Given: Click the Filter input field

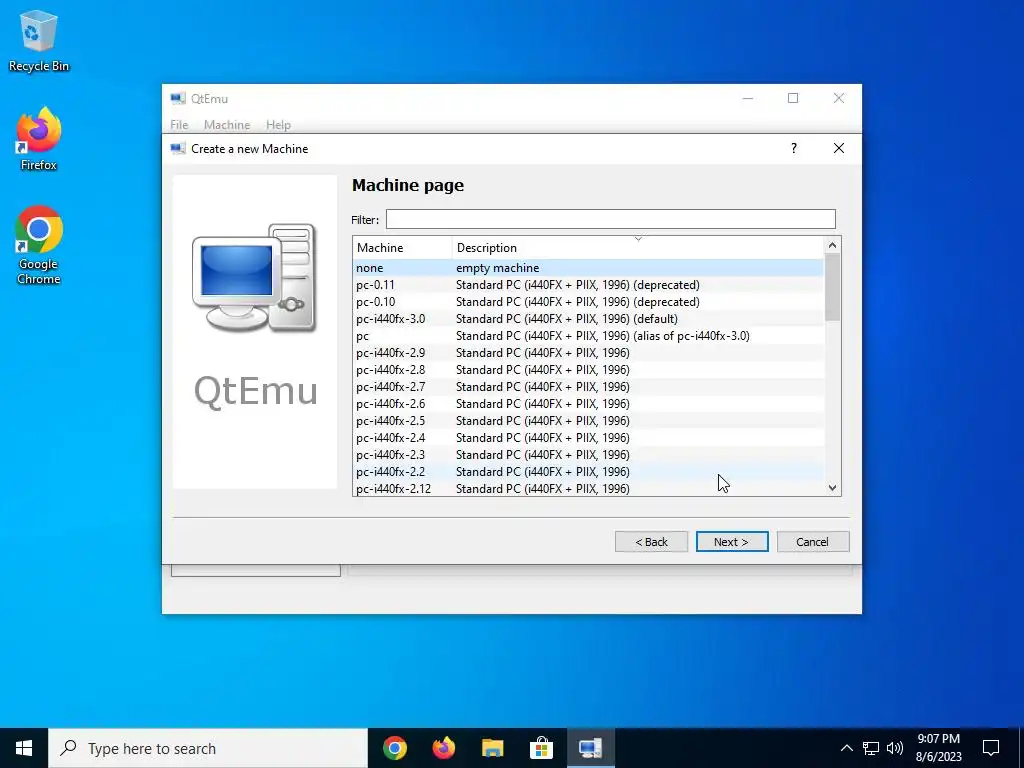Looking at the screenshot, I should click(x=611, y=219).
